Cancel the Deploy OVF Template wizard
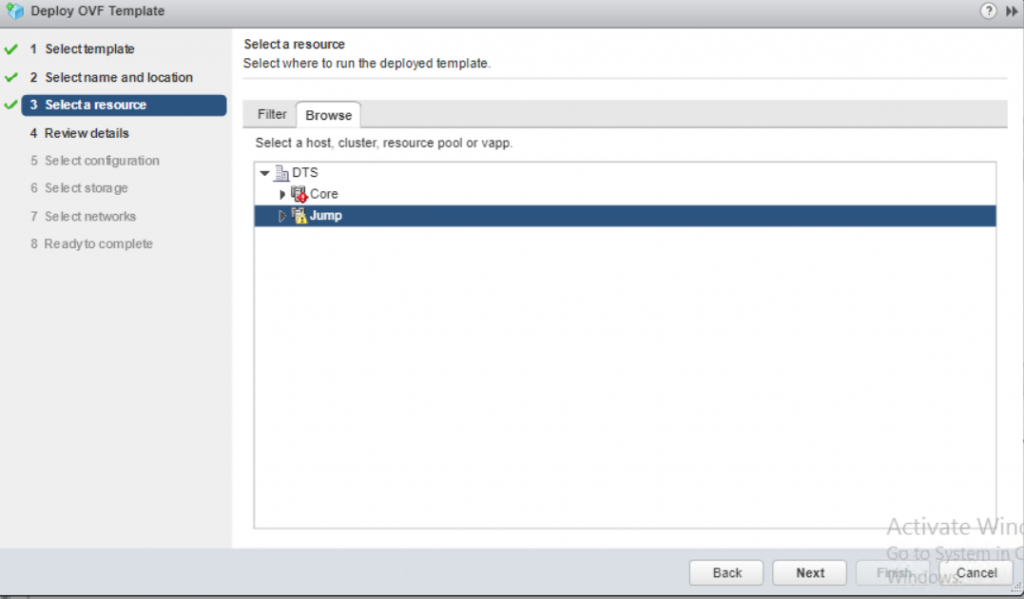Screen dimensions: 1024x599 (976, 573)
